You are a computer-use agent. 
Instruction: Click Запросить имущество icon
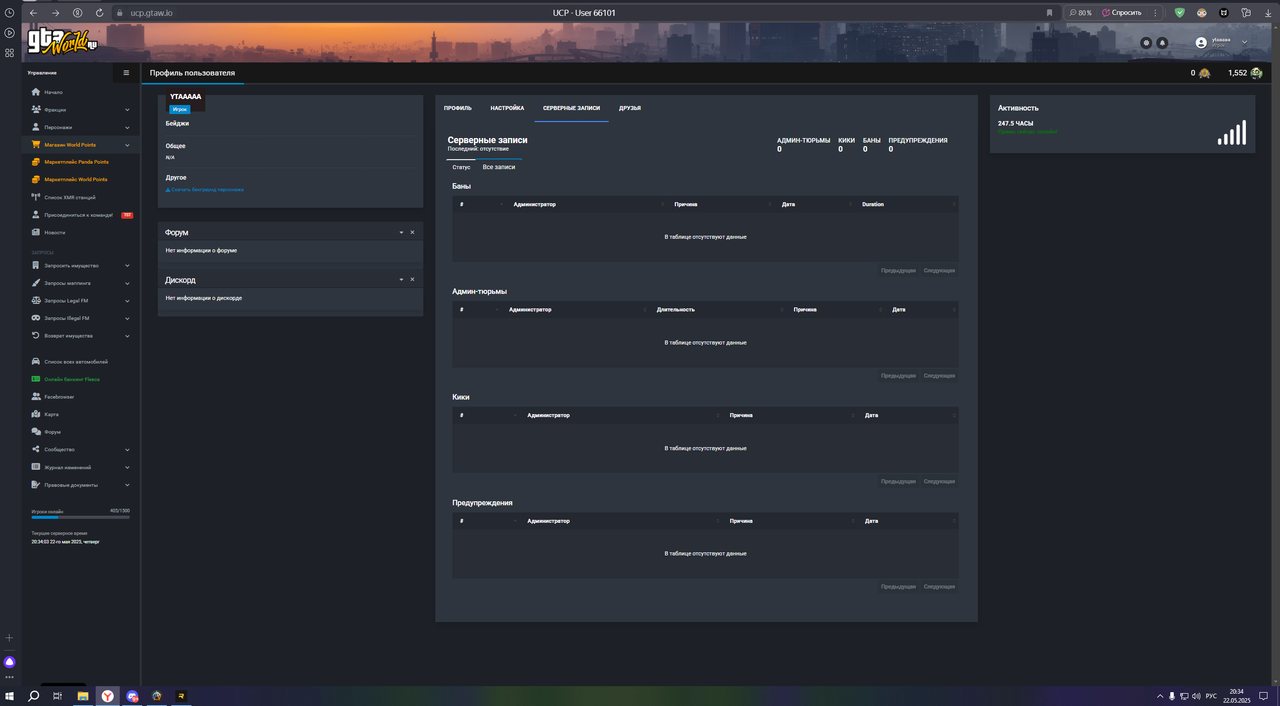[x=36, y=266]
